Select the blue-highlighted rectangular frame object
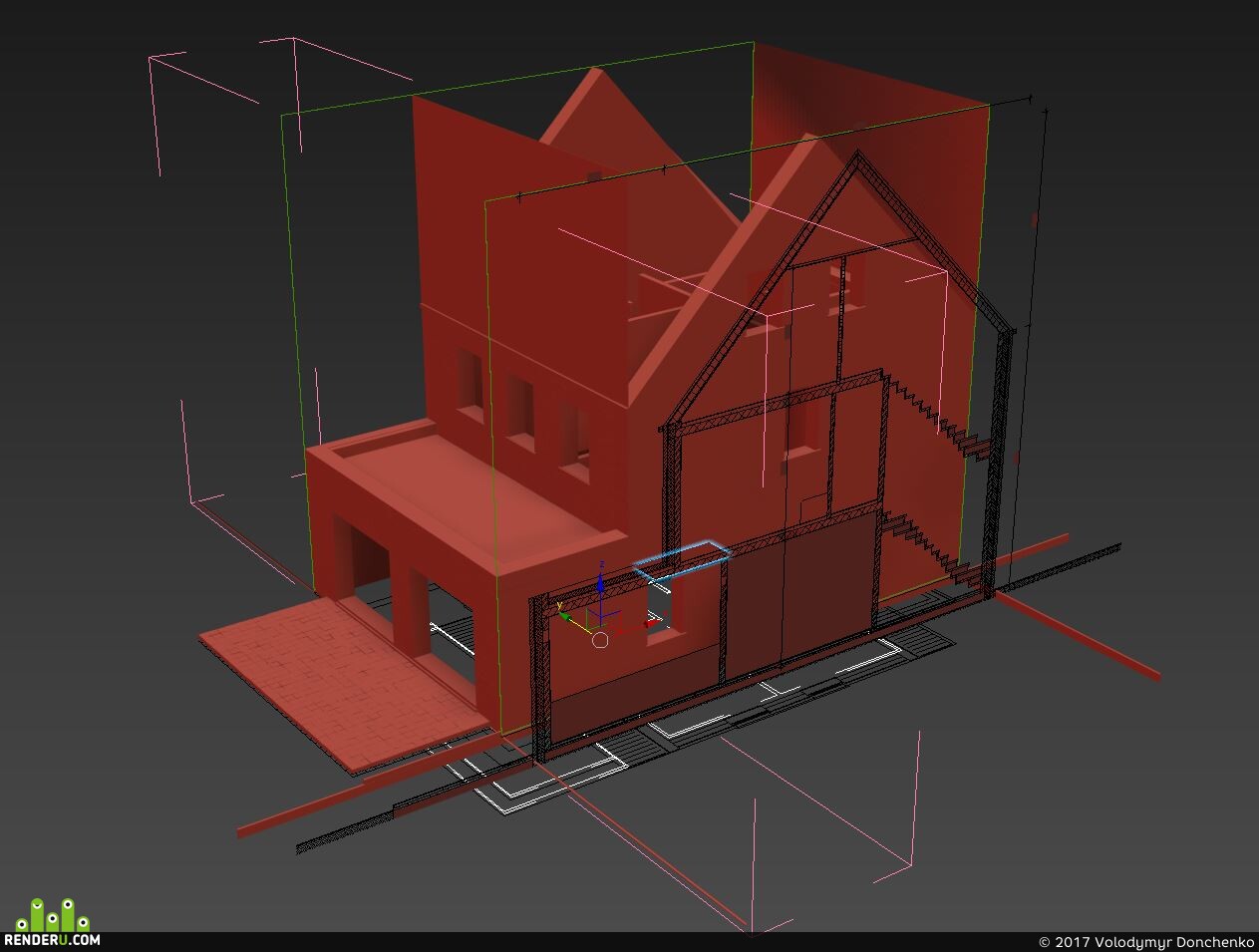1259x952 pixels. tap(682, 559)
